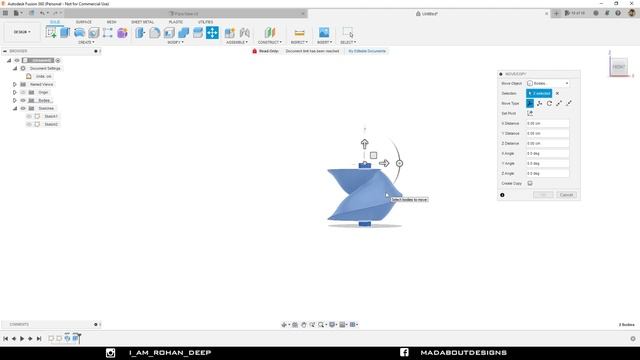Choose Point to Point move type
This screenshot has width=640, height=360.
[x=559, y=103]
